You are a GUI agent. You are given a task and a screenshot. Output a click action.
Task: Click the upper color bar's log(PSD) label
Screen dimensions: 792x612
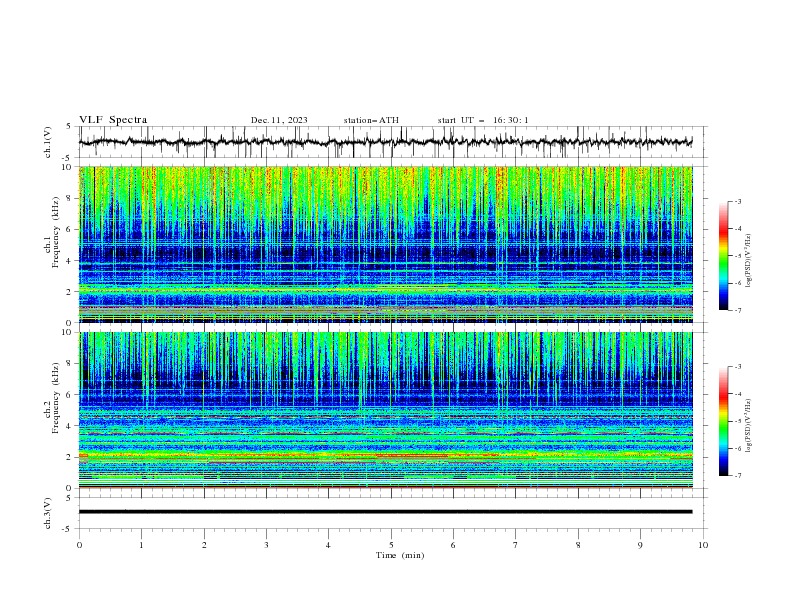(748, 261)
